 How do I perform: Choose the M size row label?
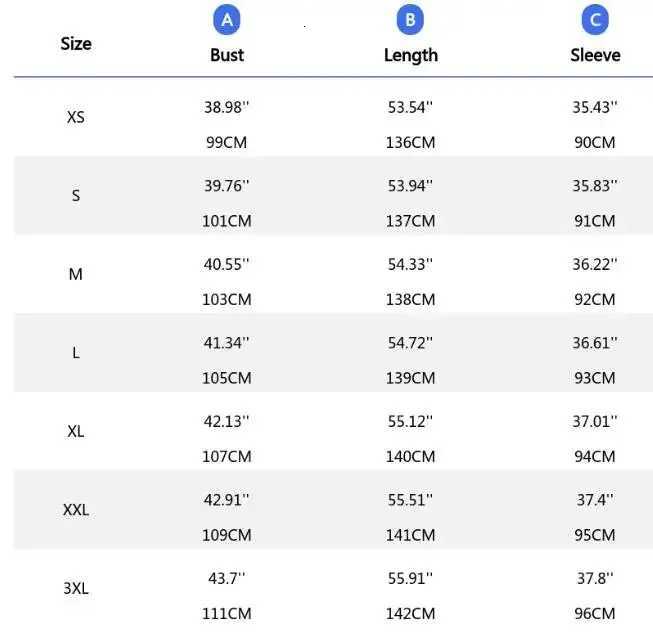point(76,273)
